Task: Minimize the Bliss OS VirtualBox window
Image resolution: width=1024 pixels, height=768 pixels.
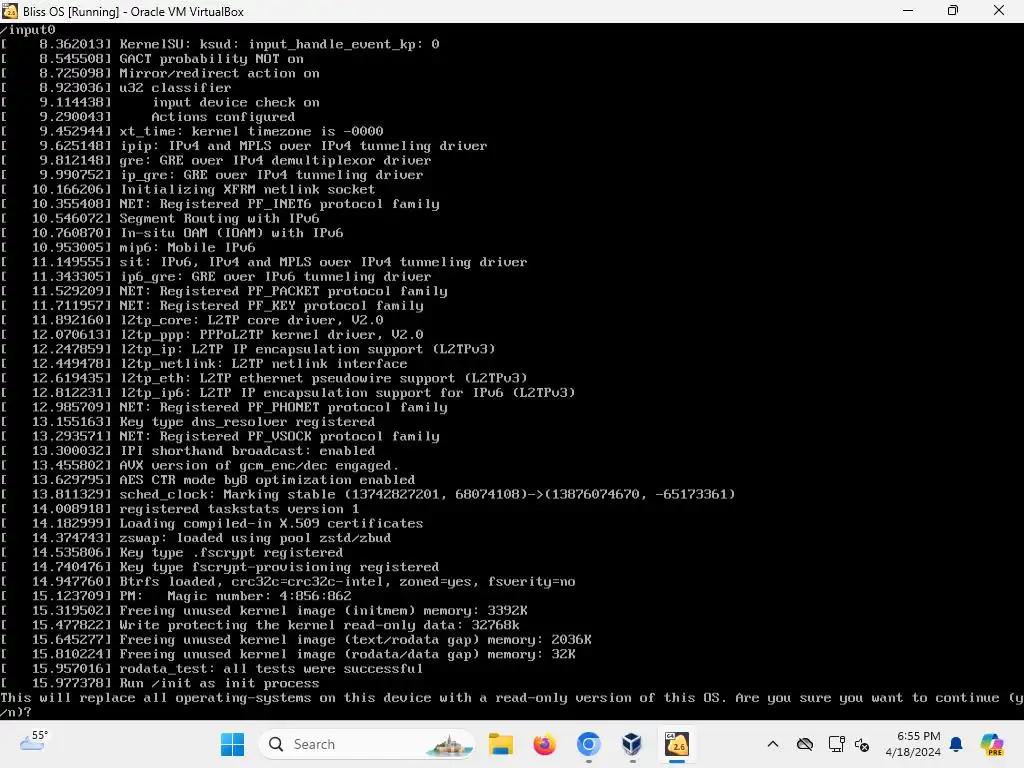Action: (x=908, y=11)
